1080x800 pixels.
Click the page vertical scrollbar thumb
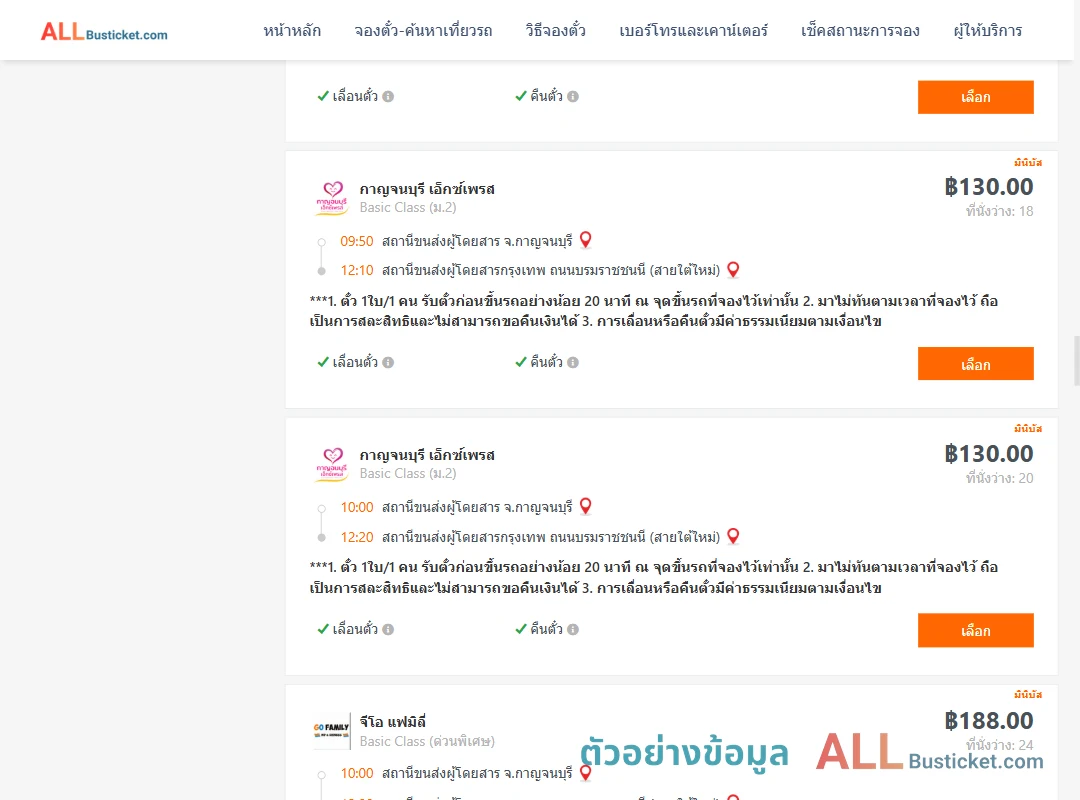(1076, 360)
